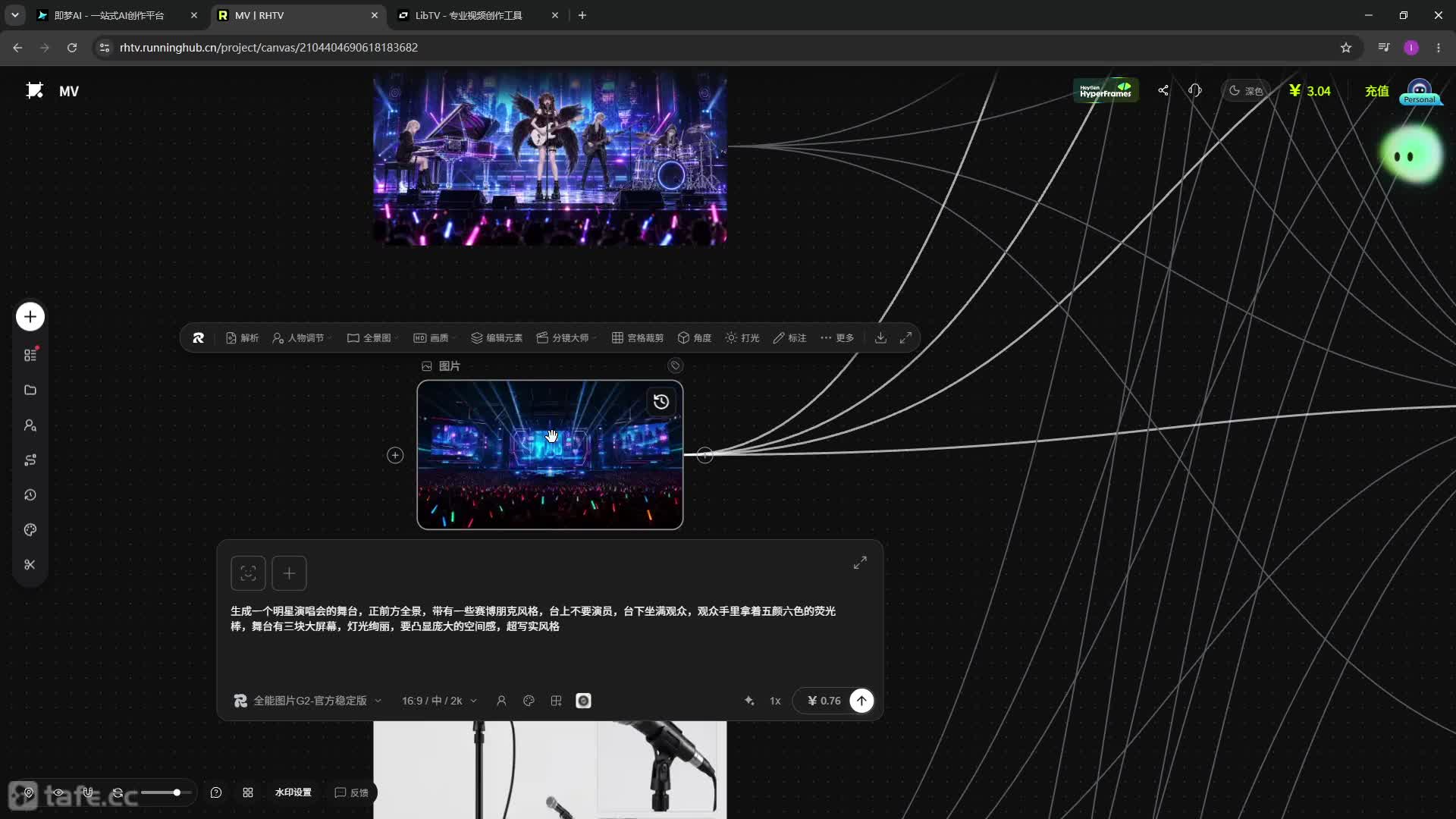This screenshot has width=1456, height=819.
Task: Open the 全能图片G2-官方稳定版 model dropdown
Action: point(308,701)
